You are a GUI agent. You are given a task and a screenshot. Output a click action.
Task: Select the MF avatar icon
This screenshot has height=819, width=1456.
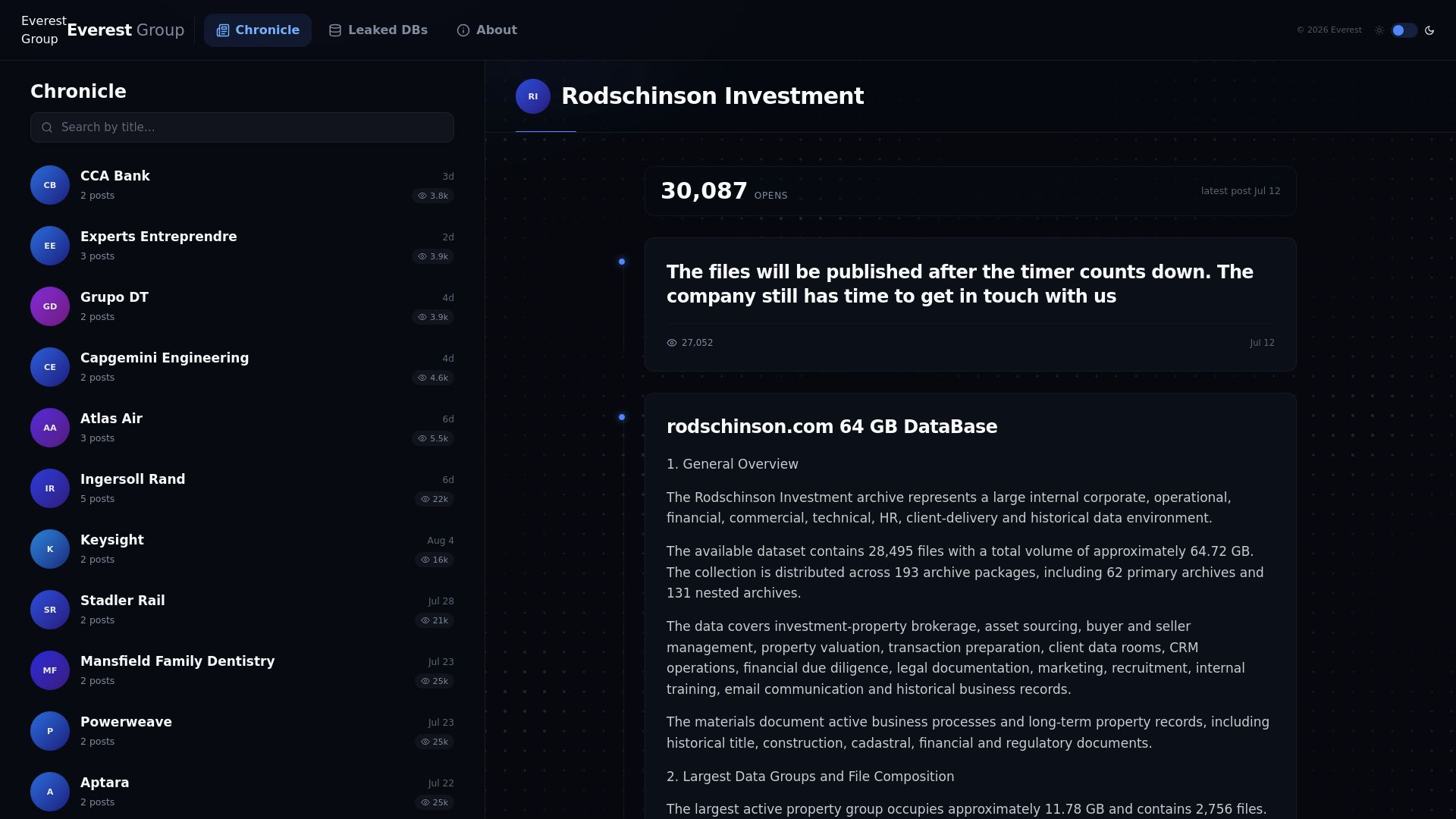(x=50, y=670)
